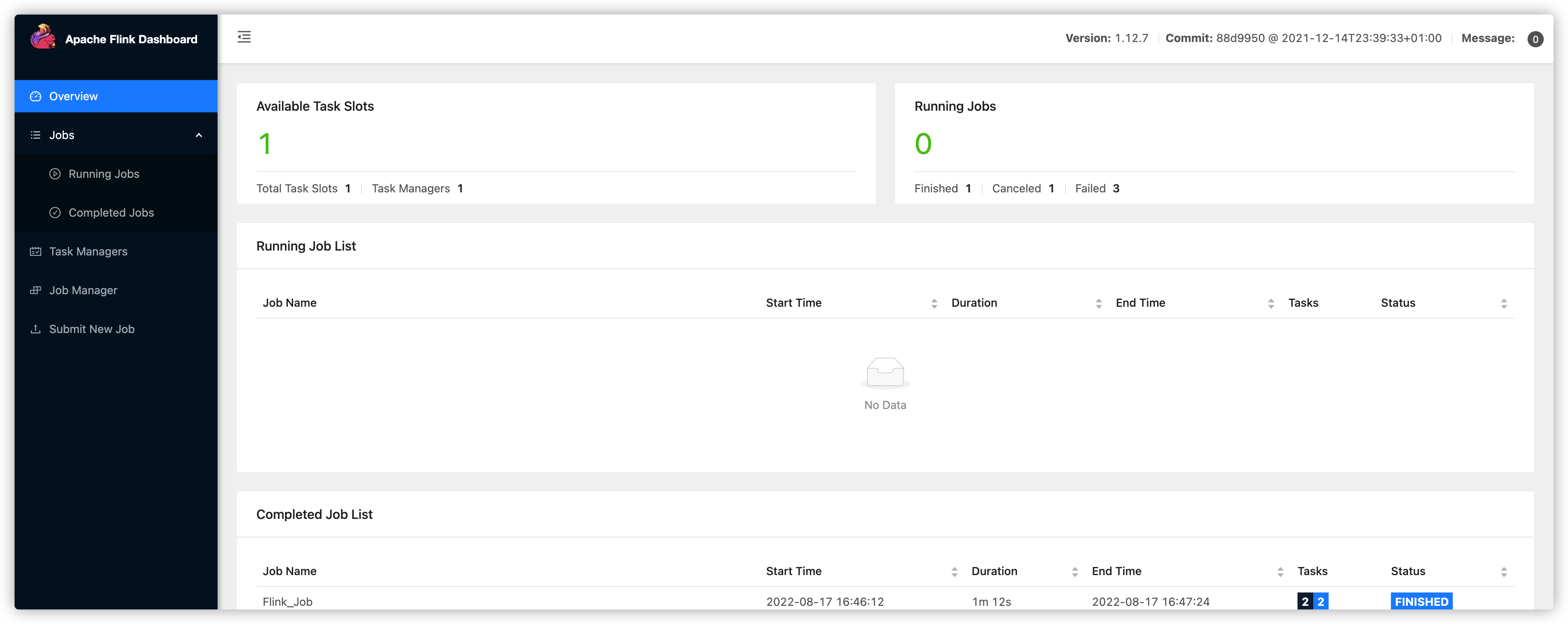Click the Completed Jobs check-circle icon
Viewport: 1568px width, 624px height.
point(55,213)
